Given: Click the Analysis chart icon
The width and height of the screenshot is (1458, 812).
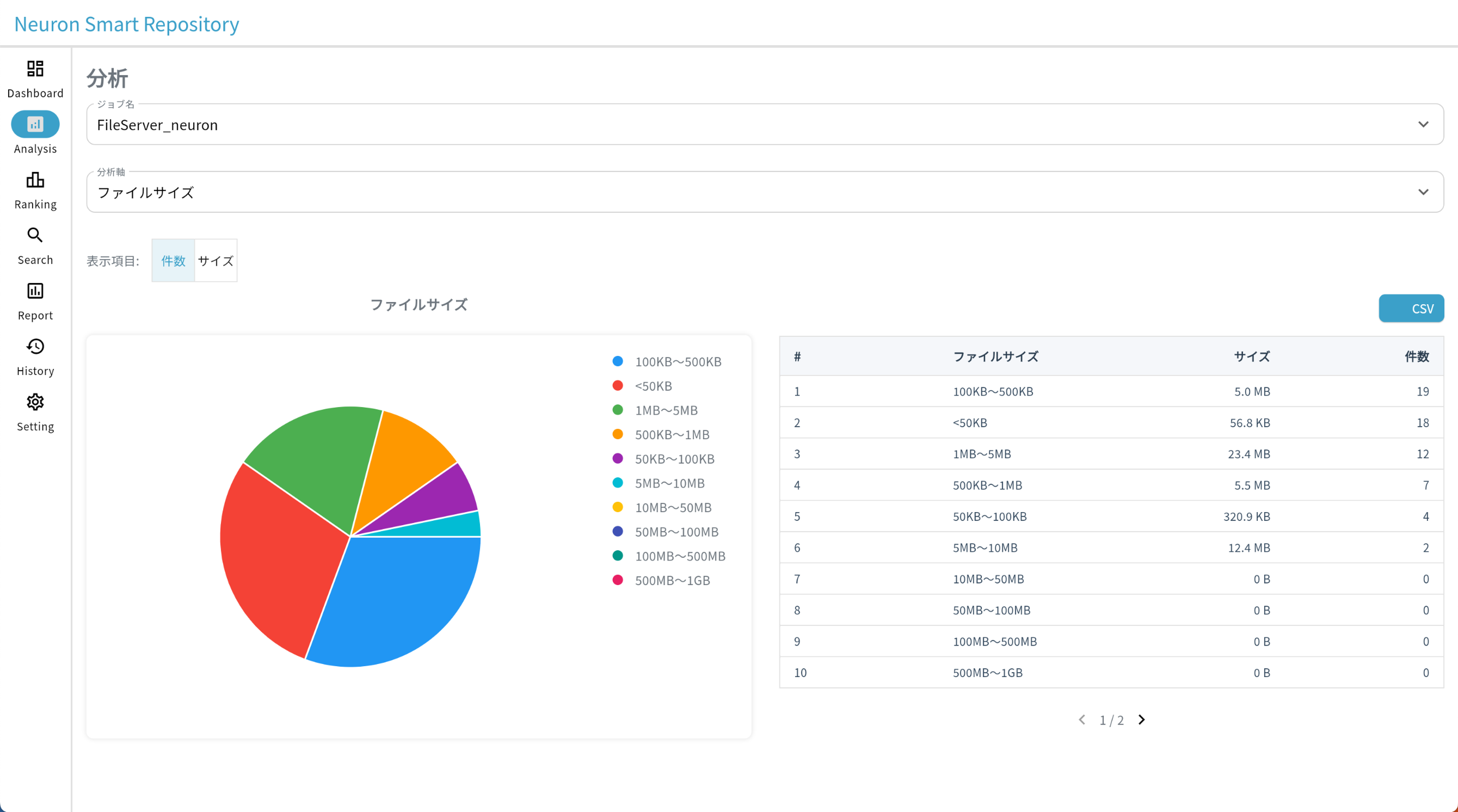Looking at the screenshot, I should pos(35,124).
